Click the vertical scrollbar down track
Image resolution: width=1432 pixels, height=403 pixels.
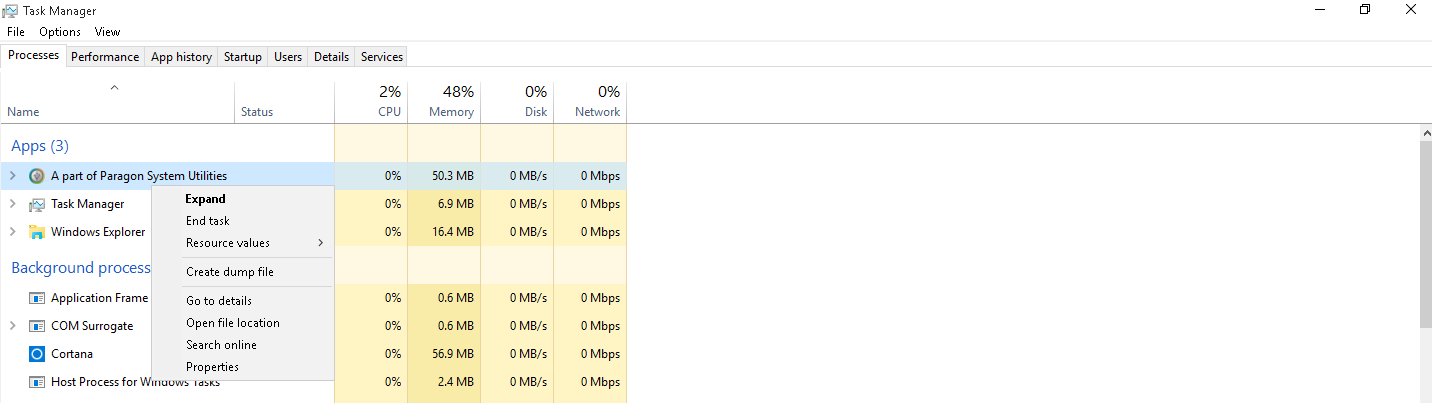pos(1425,364)
